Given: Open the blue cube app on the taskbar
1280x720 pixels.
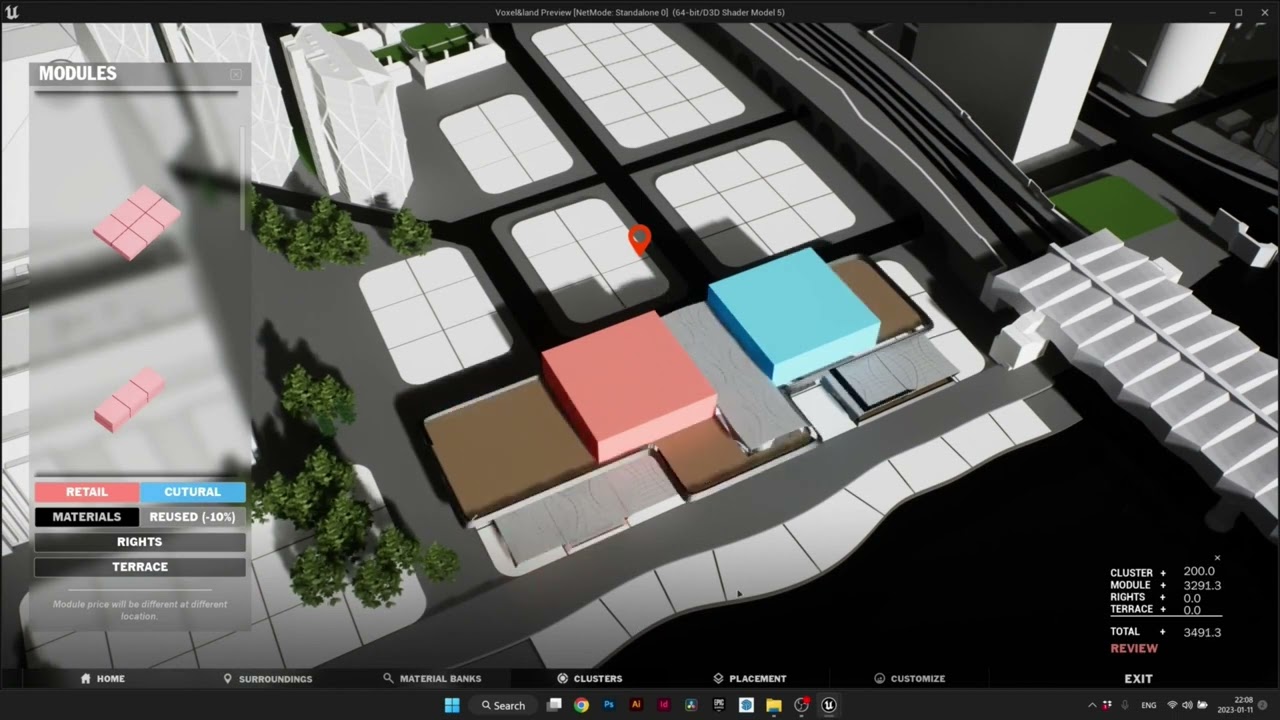Looking at the screenshot, I should [x=746, y=705].
